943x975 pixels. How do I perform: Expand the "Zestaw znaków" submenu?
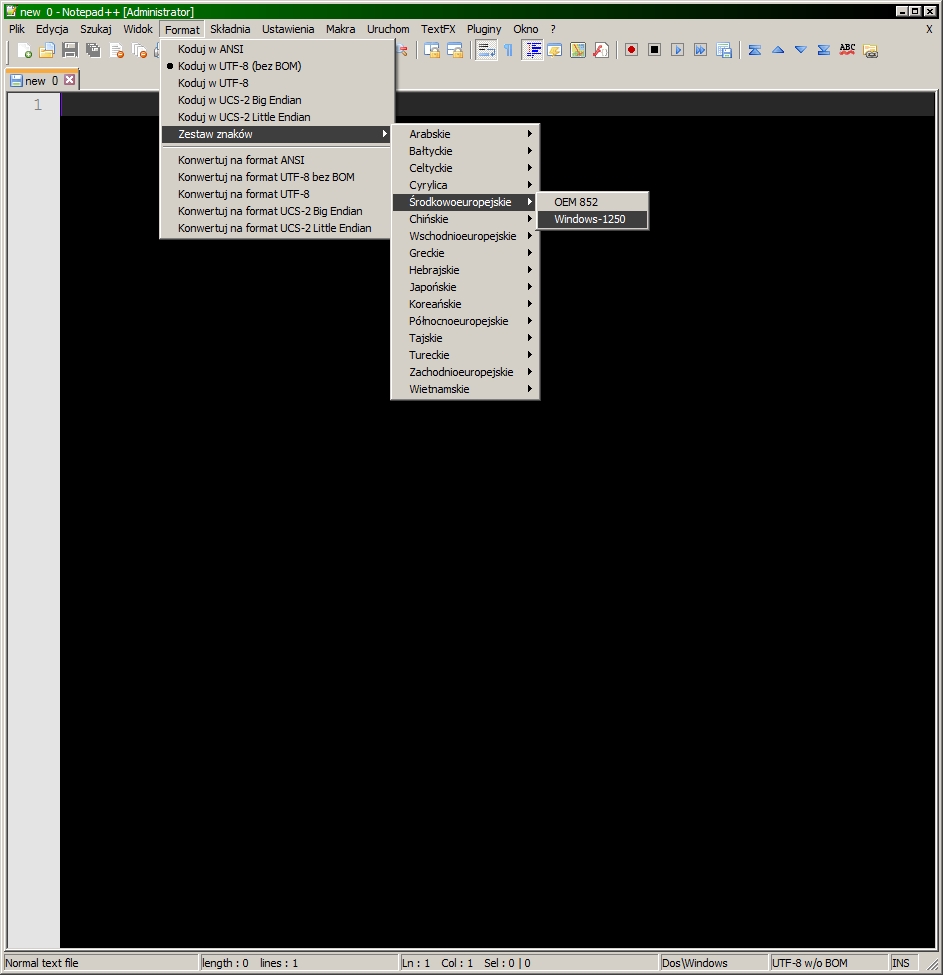(x=277, y=134)
